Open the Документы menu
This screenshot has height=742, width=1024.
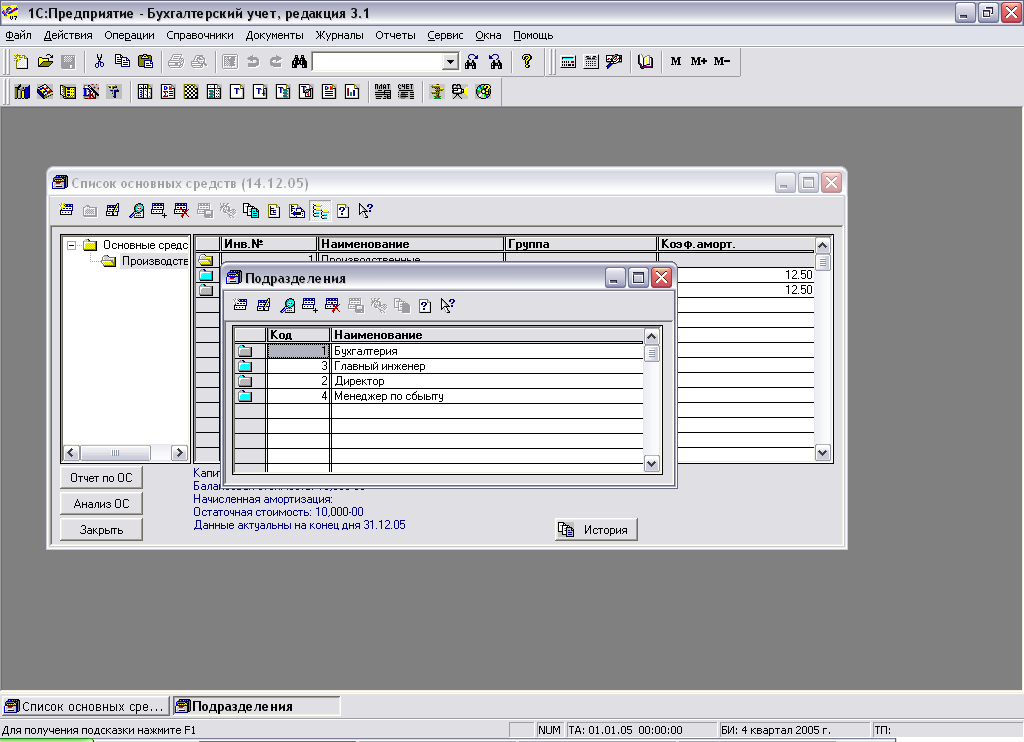tap(274, 35)
